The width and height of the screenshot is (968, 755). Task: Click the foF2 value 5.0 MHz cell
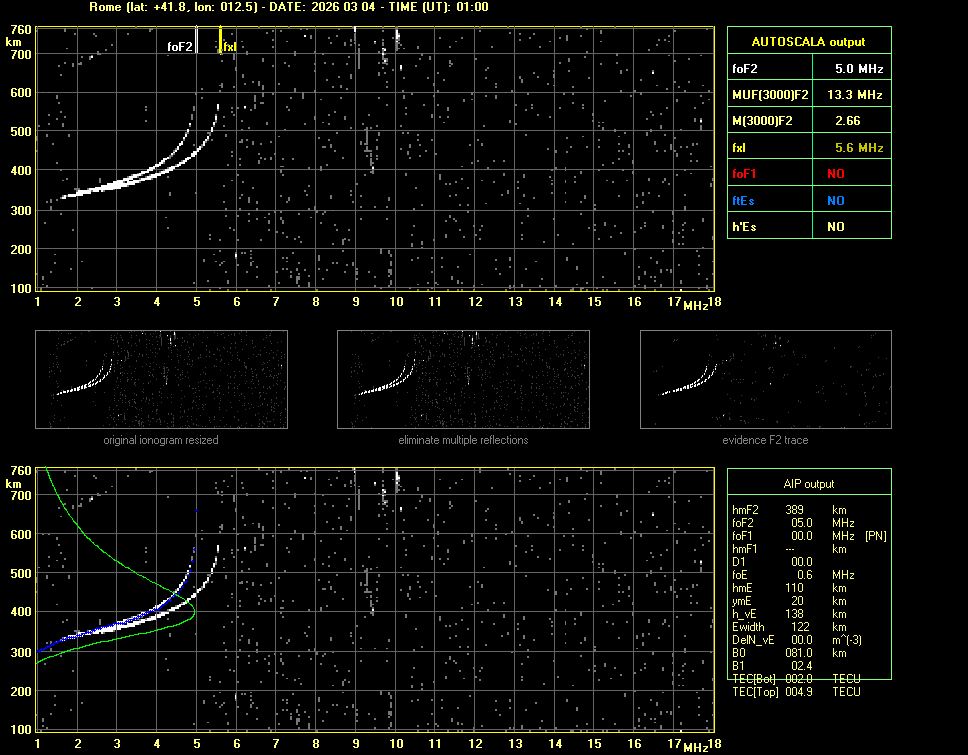point(859,70)
